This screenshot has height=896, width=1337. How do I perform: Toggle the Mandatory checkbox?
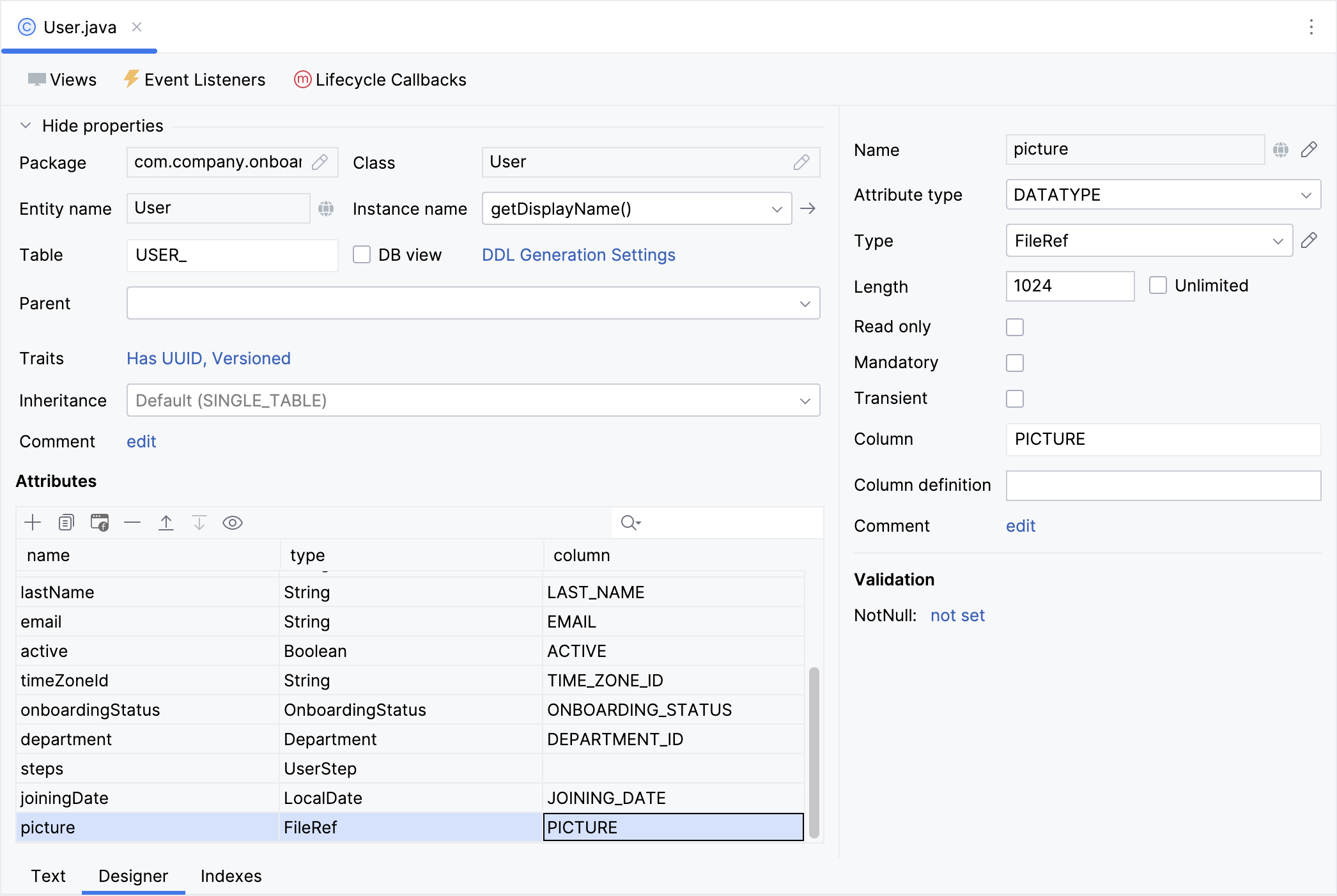pyautogui.click(x=1014, y=363)
